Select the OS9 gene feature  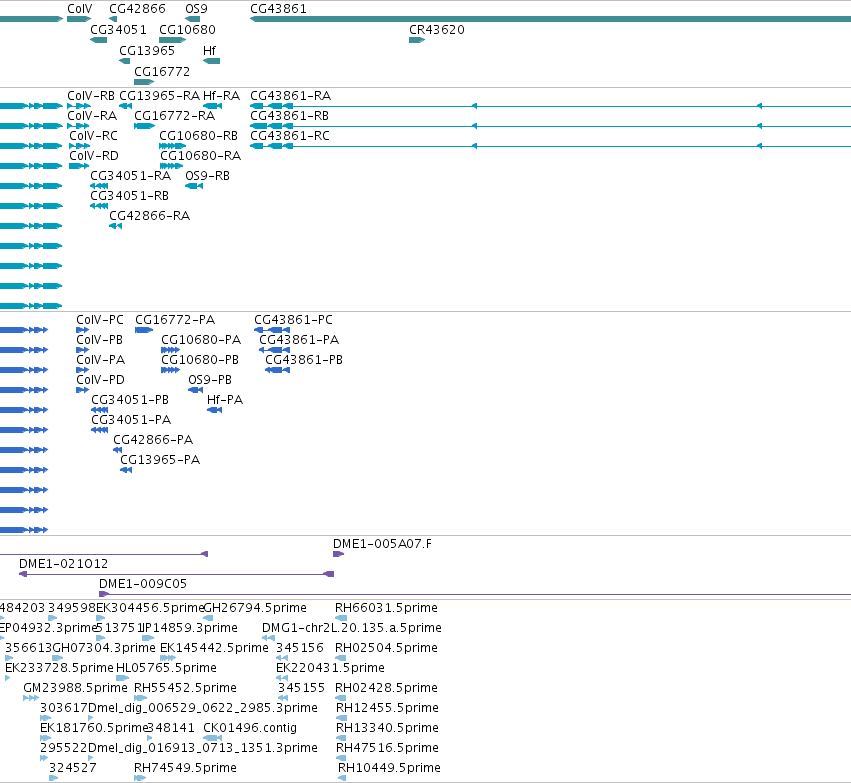tap(193, 19)
